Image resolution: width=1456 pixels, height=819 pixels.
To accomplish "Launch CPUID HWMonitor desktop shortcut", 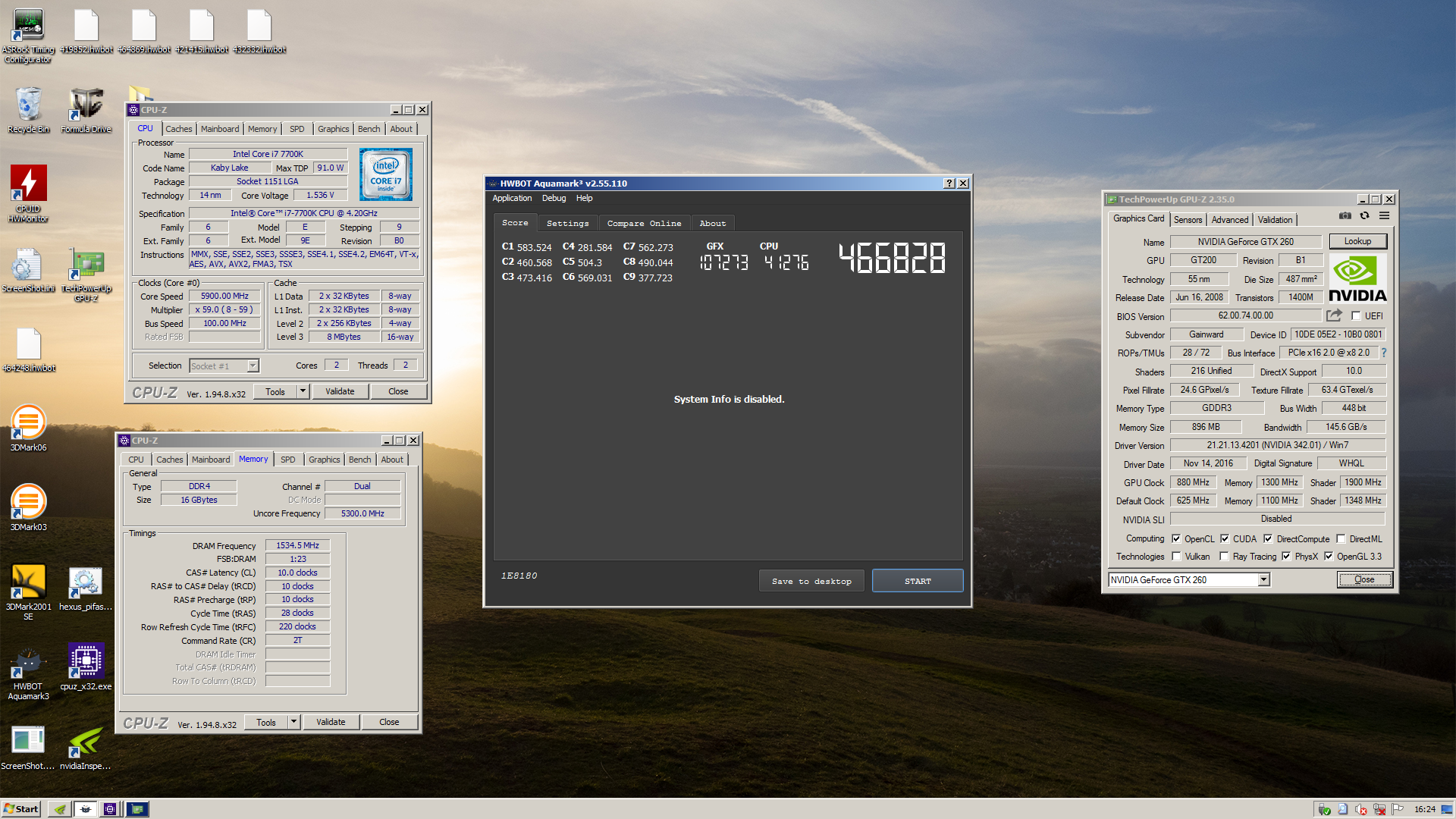I will point(28,193).
